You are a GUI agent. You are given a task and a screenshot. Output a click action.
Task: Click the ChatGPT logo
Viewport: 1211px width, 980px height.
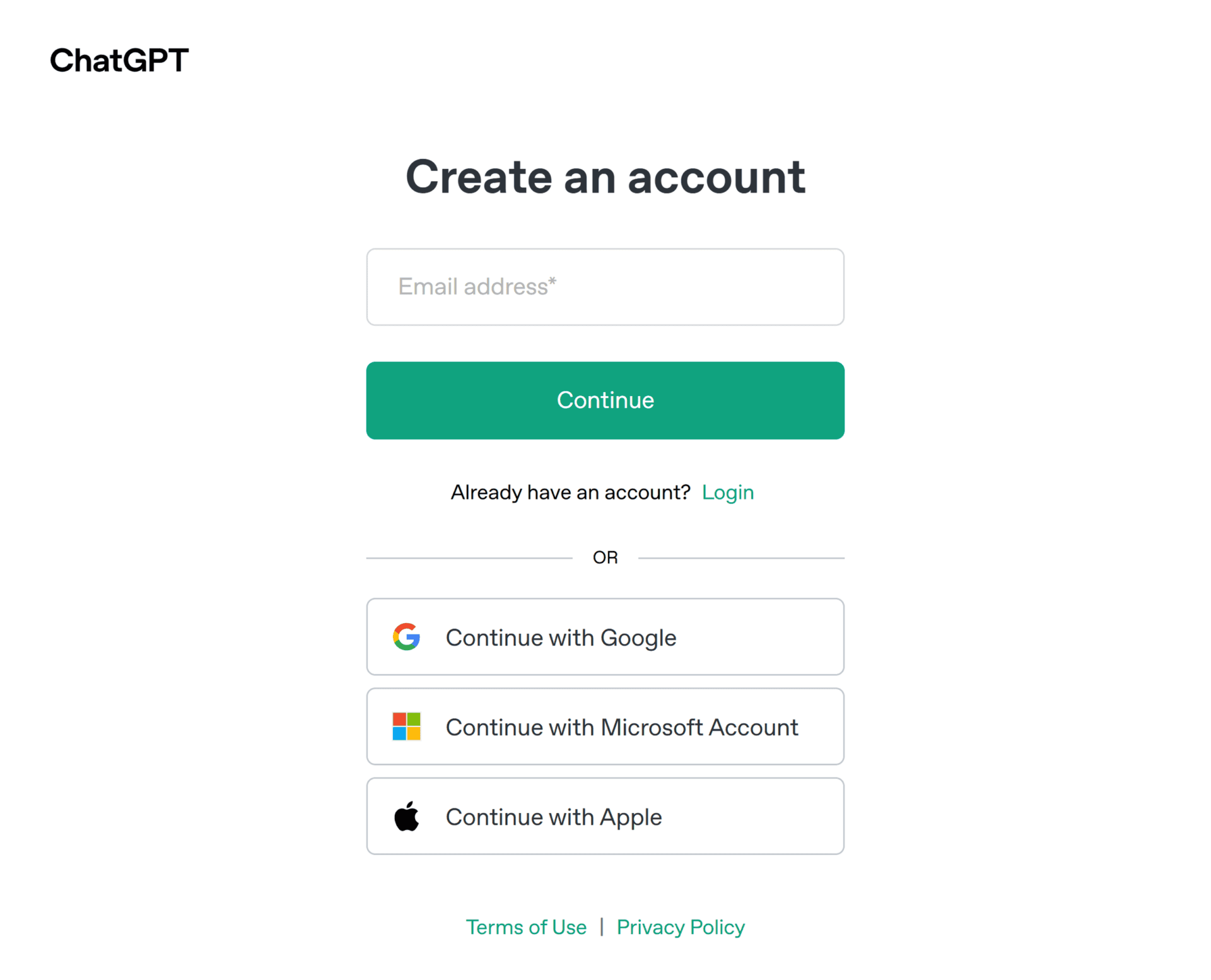coord(119,61)
